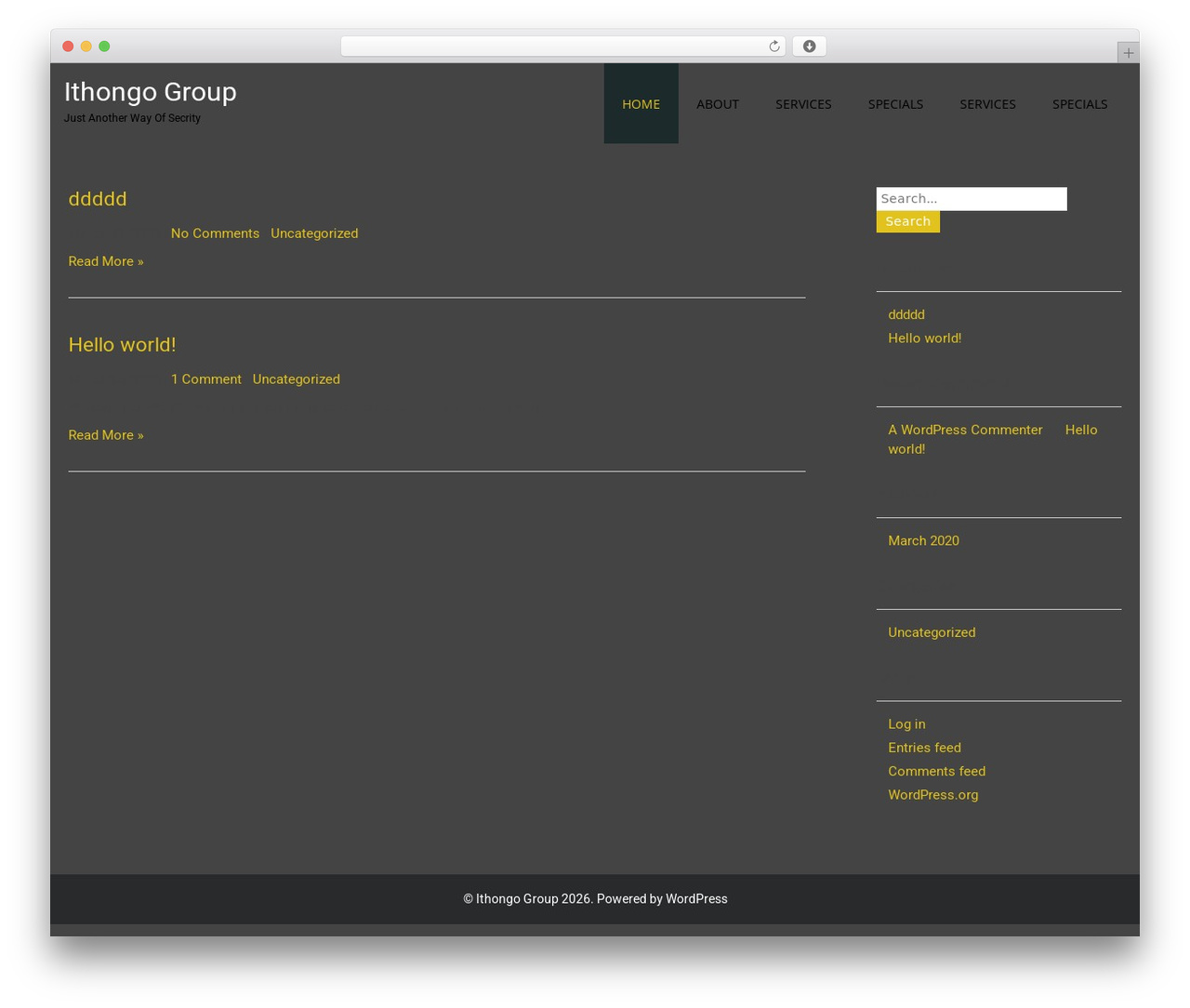
Task: Read More of the ddddd post
Action: 106,261
